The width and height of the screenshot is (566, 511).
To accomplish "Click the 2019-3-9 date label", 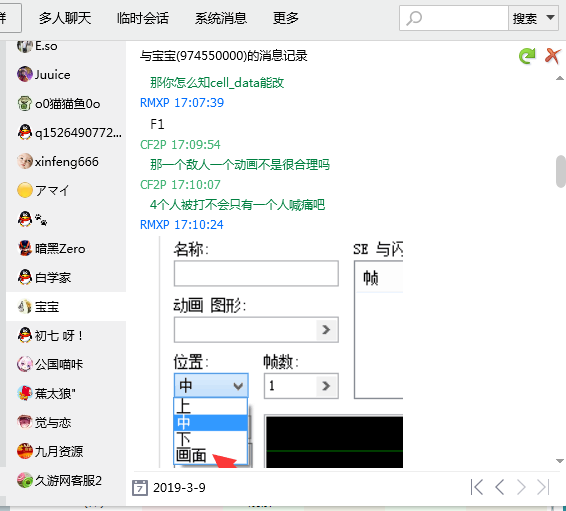I will 179,488.
